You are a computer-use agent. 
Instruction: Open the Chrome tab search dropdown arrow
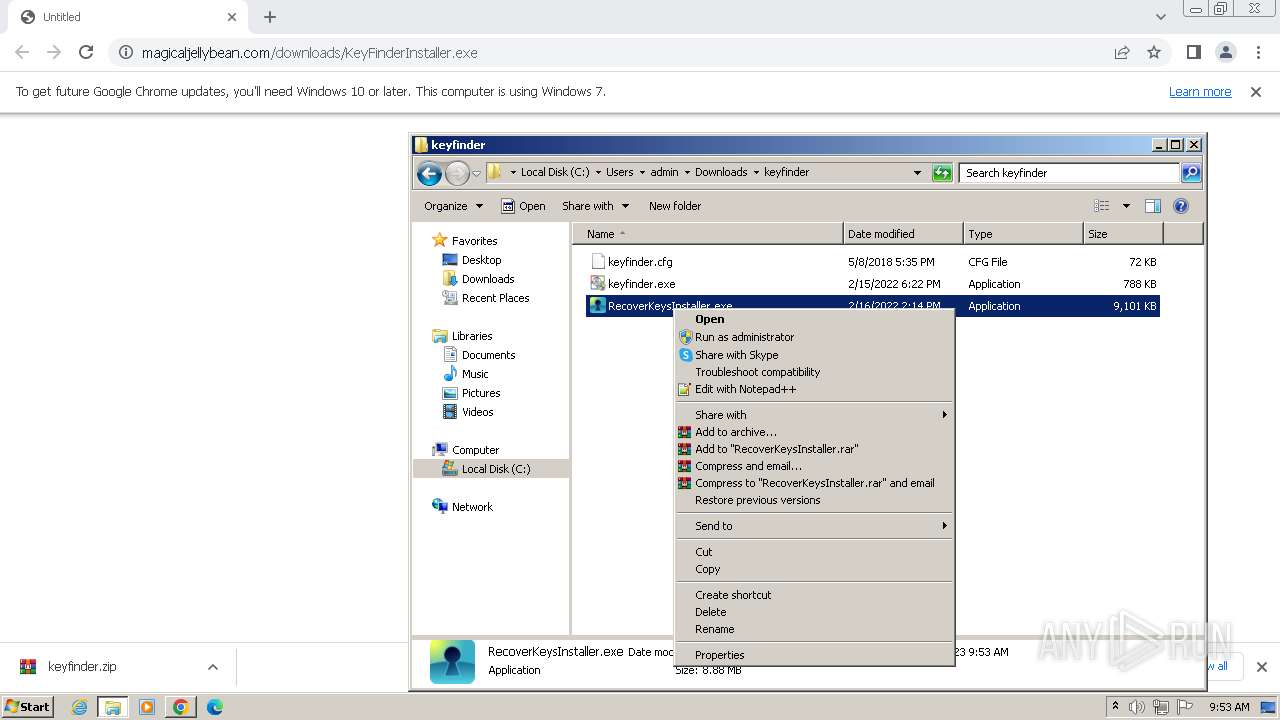[1160, 17]
